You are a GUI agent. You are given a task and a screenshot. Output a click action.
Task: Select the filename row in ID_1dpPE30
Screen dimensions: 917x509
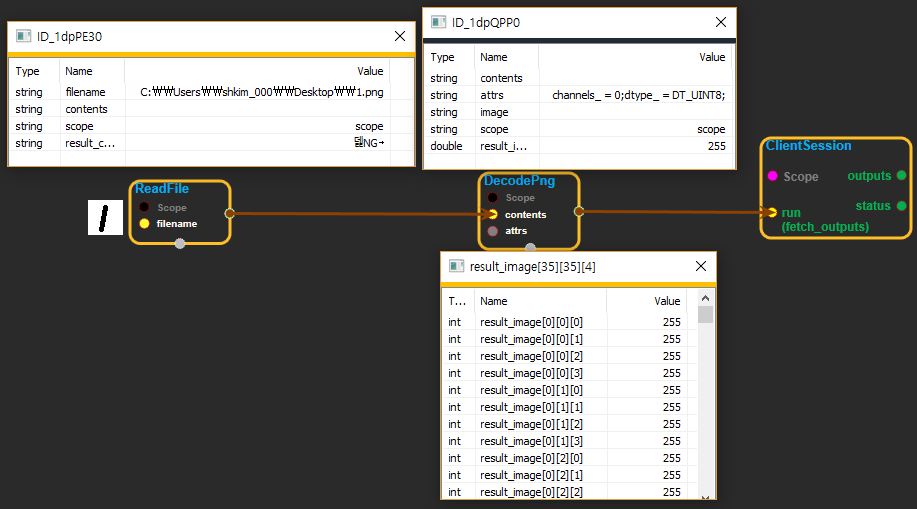coord(200,92)
